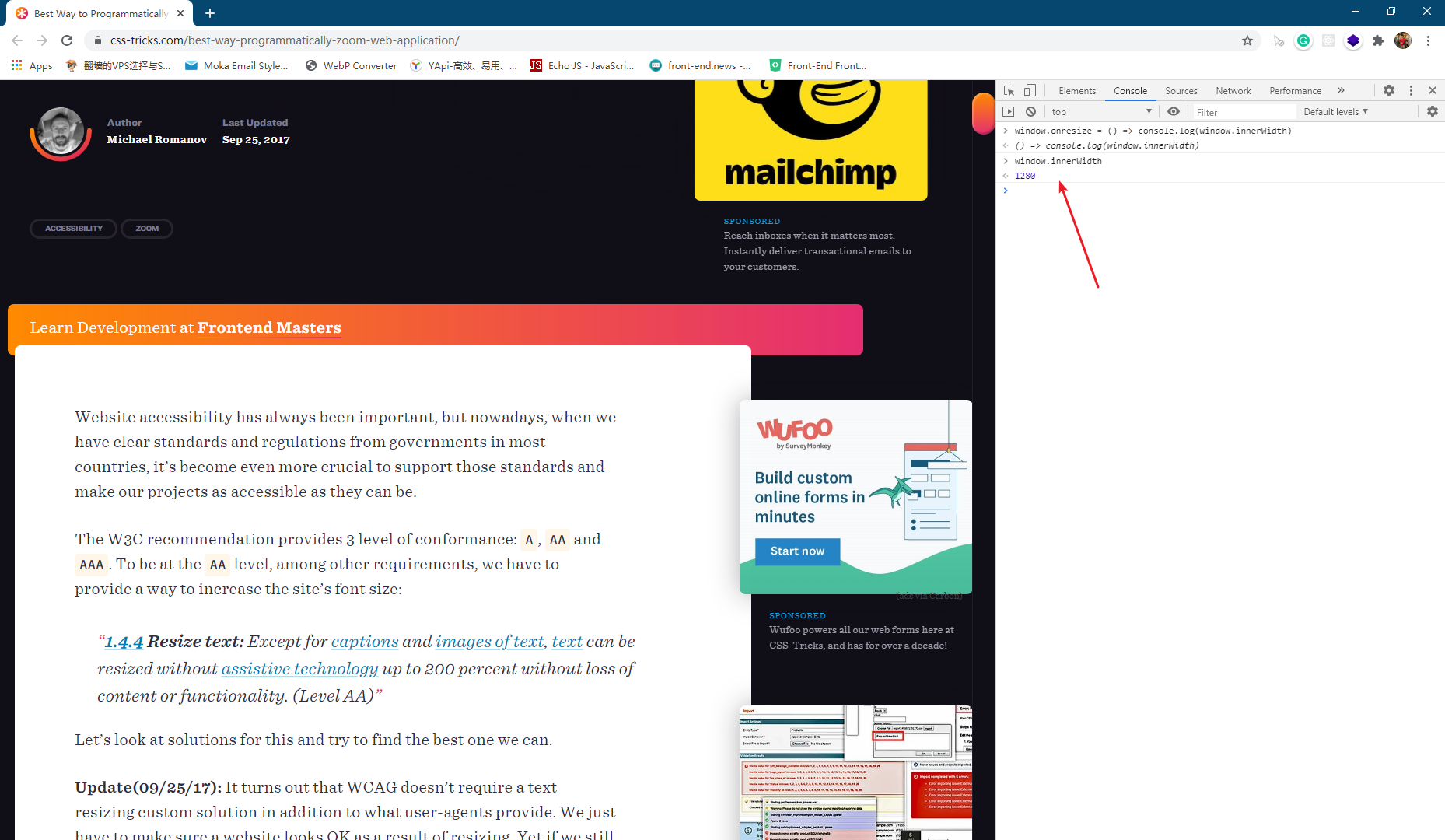Viewport: 1445px width, 840px height.
Task: Open the Extensions puzzle piece menu
Action: 1378,40
